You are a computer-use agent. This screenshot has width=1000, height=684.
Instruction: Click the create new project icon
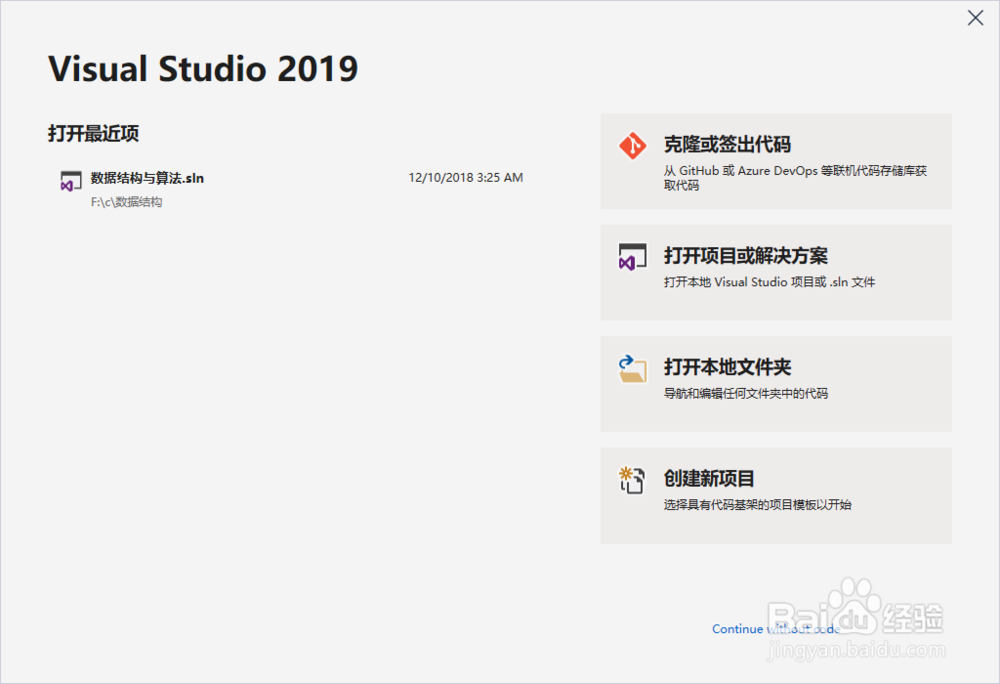pos(633,480)
